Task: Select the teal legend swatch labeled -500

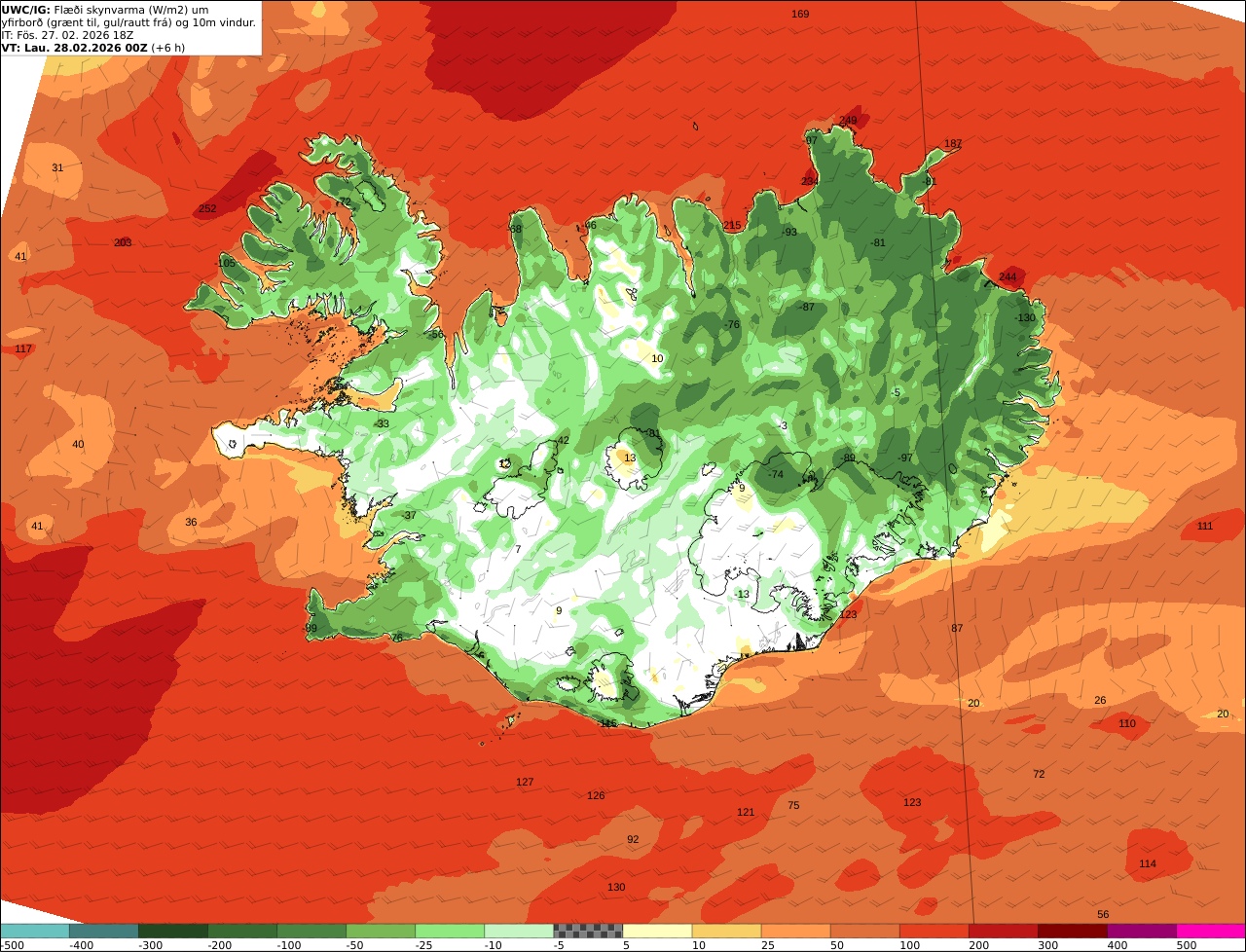Action: pos(34,931)
